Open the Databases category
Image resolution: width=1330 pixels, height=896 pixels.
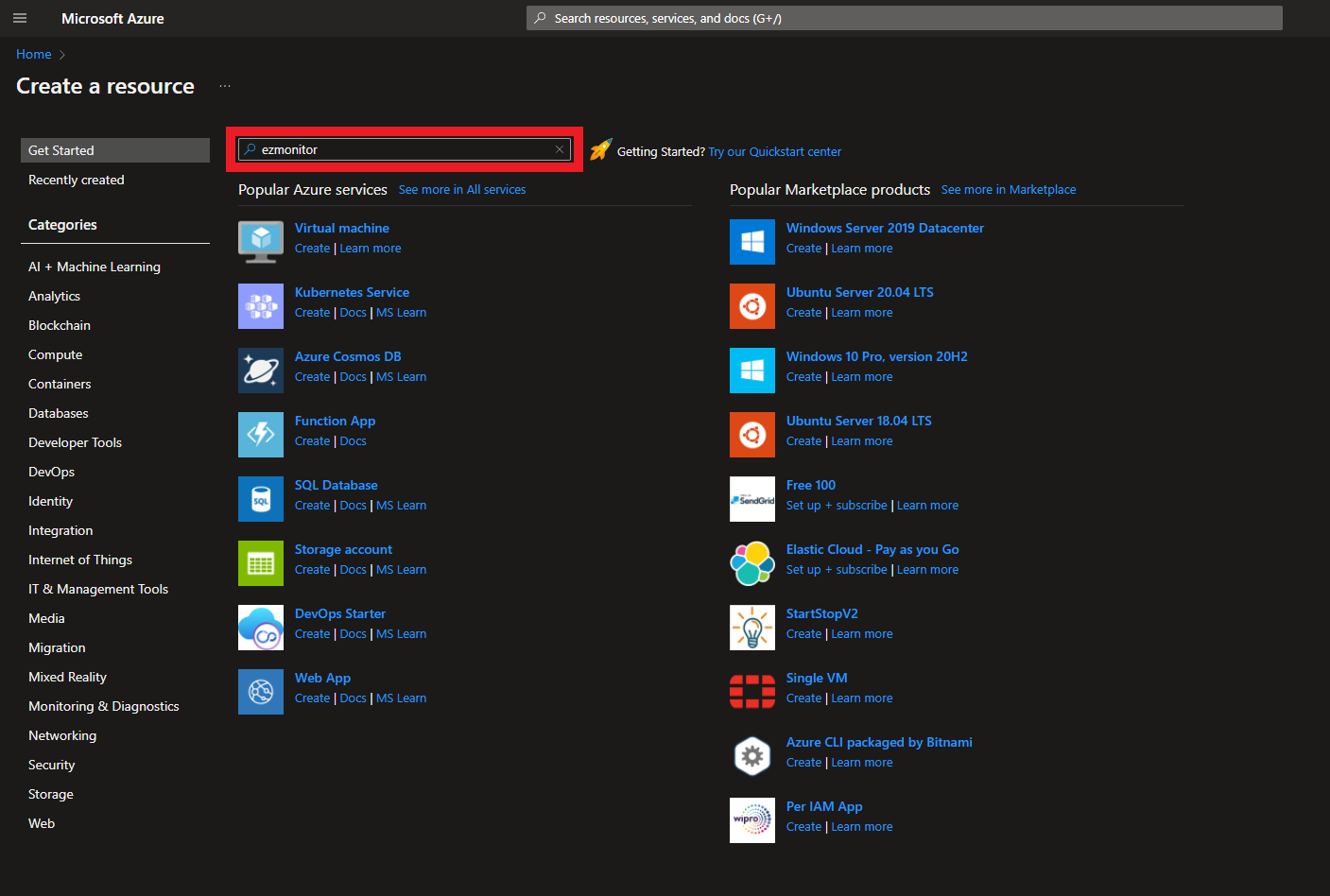(x=58, y=413)
